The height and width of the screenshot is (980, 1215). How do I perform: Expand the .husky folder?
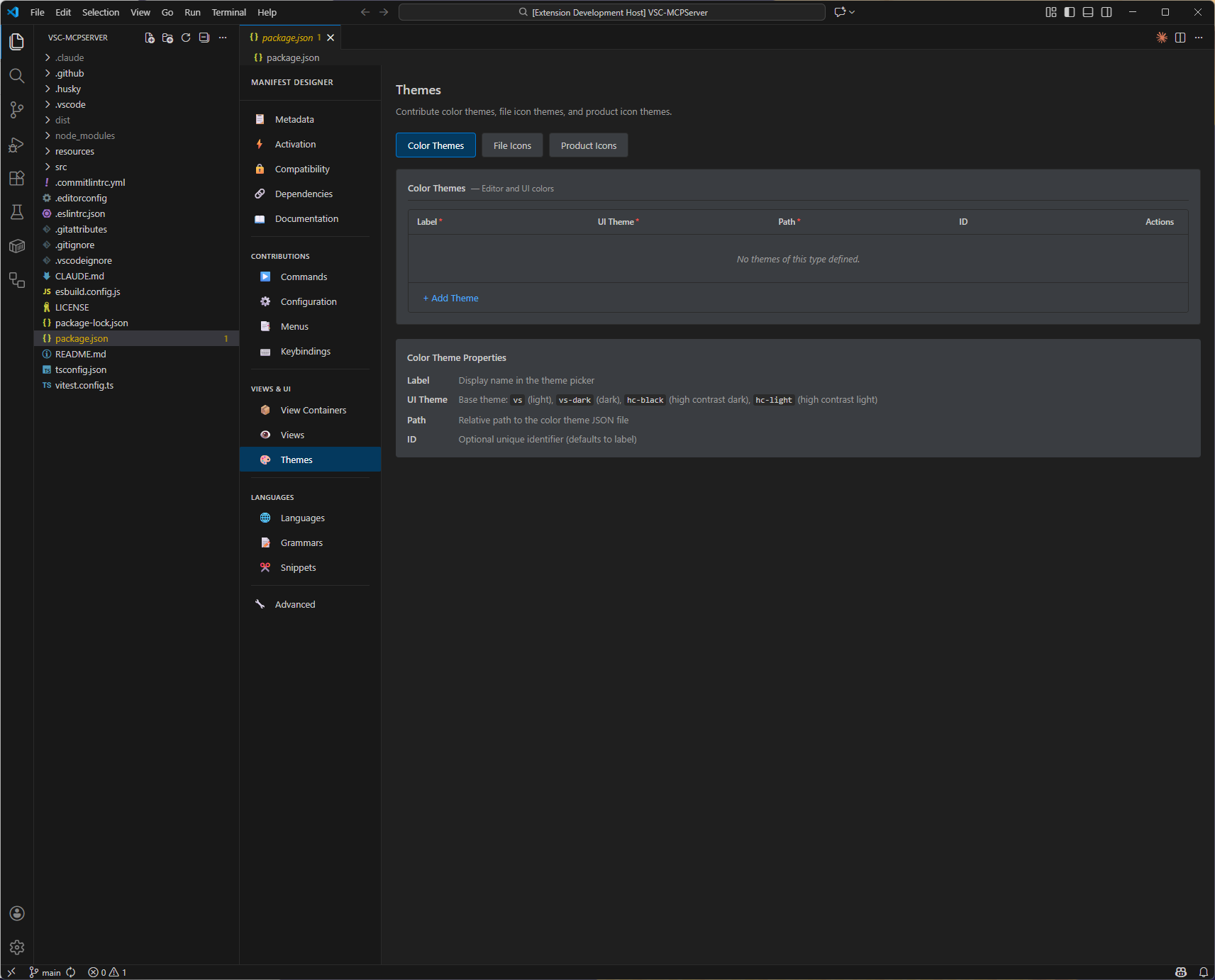[x=136, y=89]
